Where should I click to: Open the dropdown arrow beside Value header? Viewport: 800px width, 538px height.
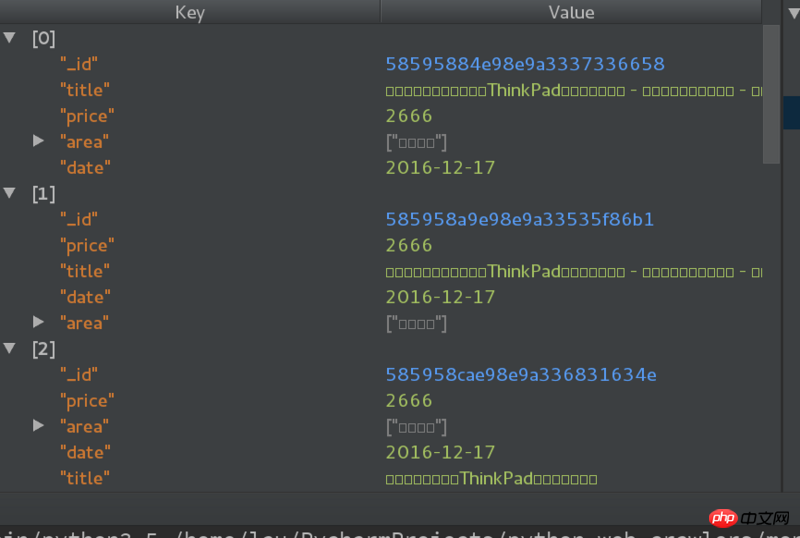click(x=793, y=13)
